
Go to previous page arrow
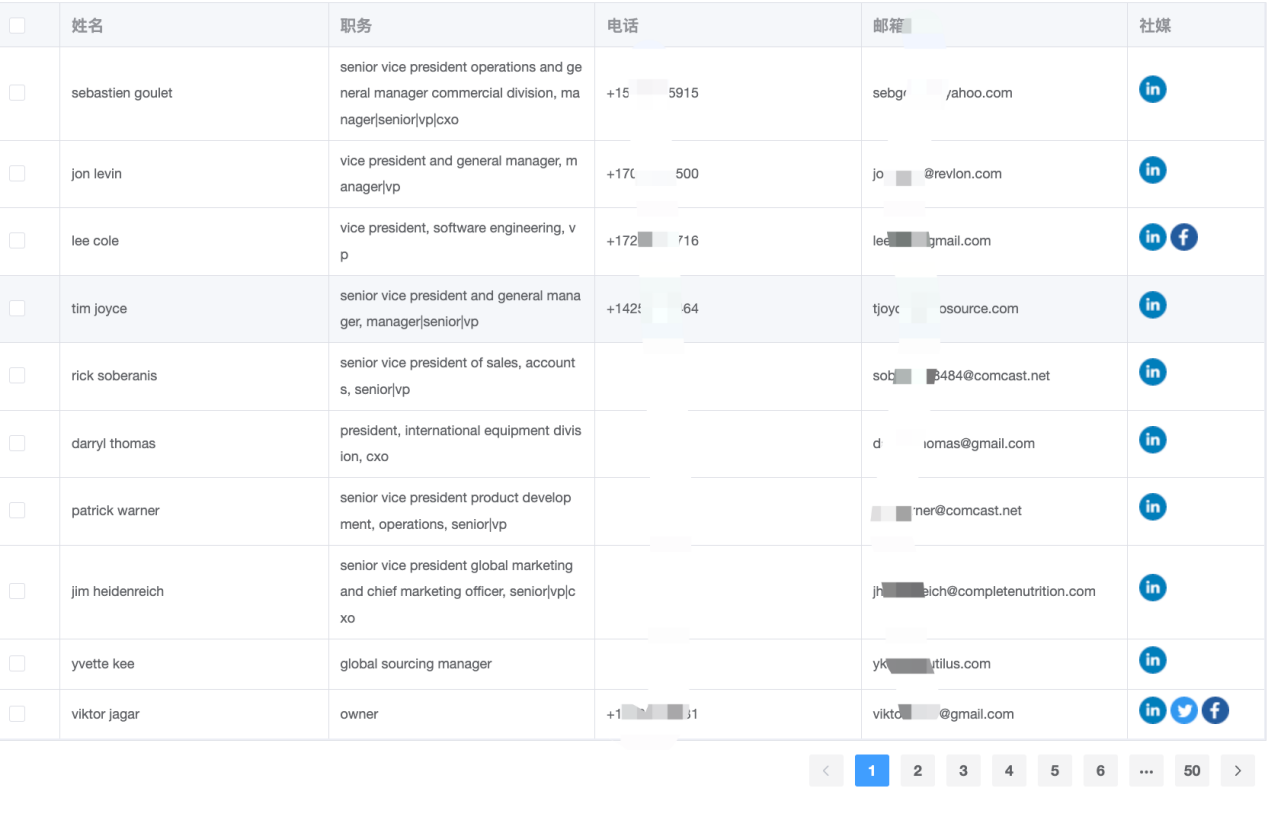coord(826,770)
